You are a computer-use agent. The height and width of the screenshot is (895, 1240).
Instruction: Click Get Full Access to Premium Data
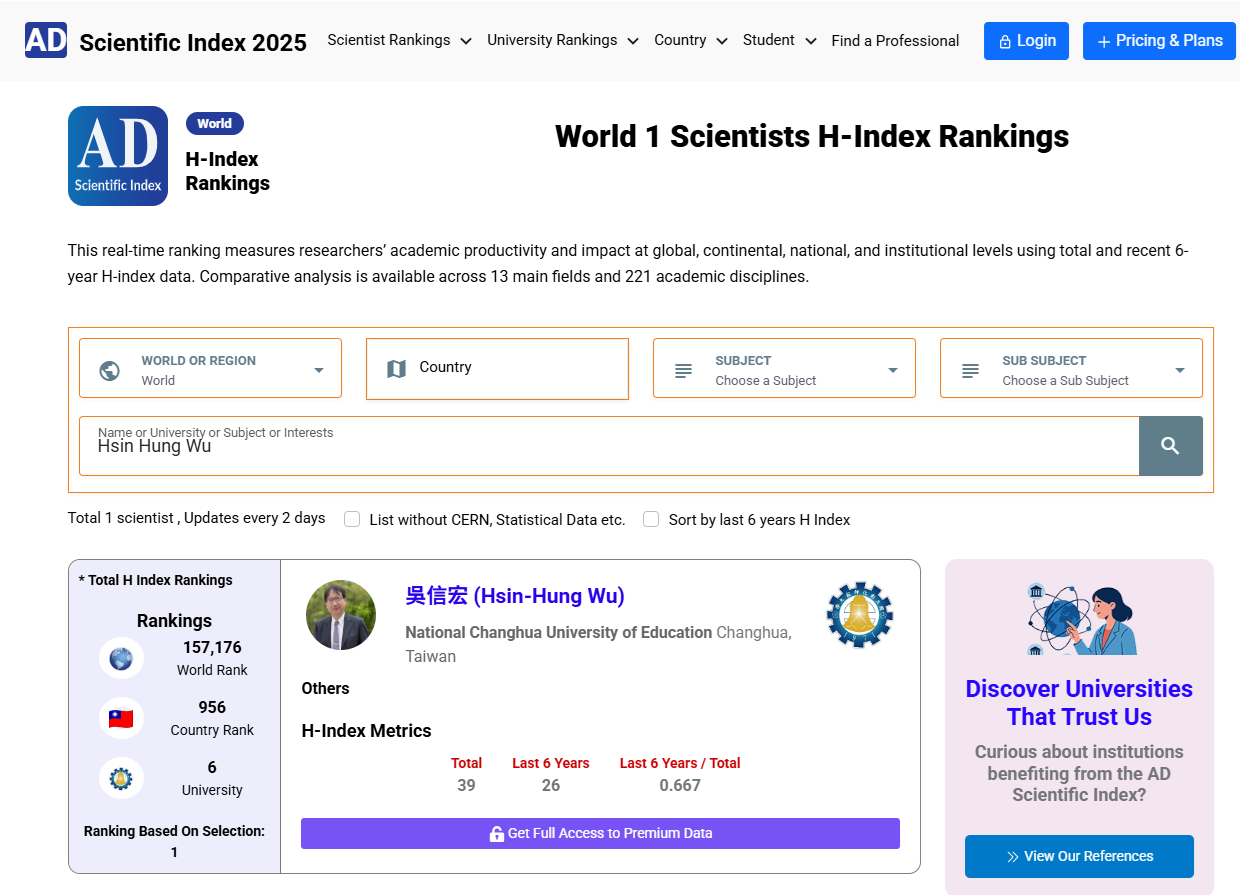click(x=600, y=833)
